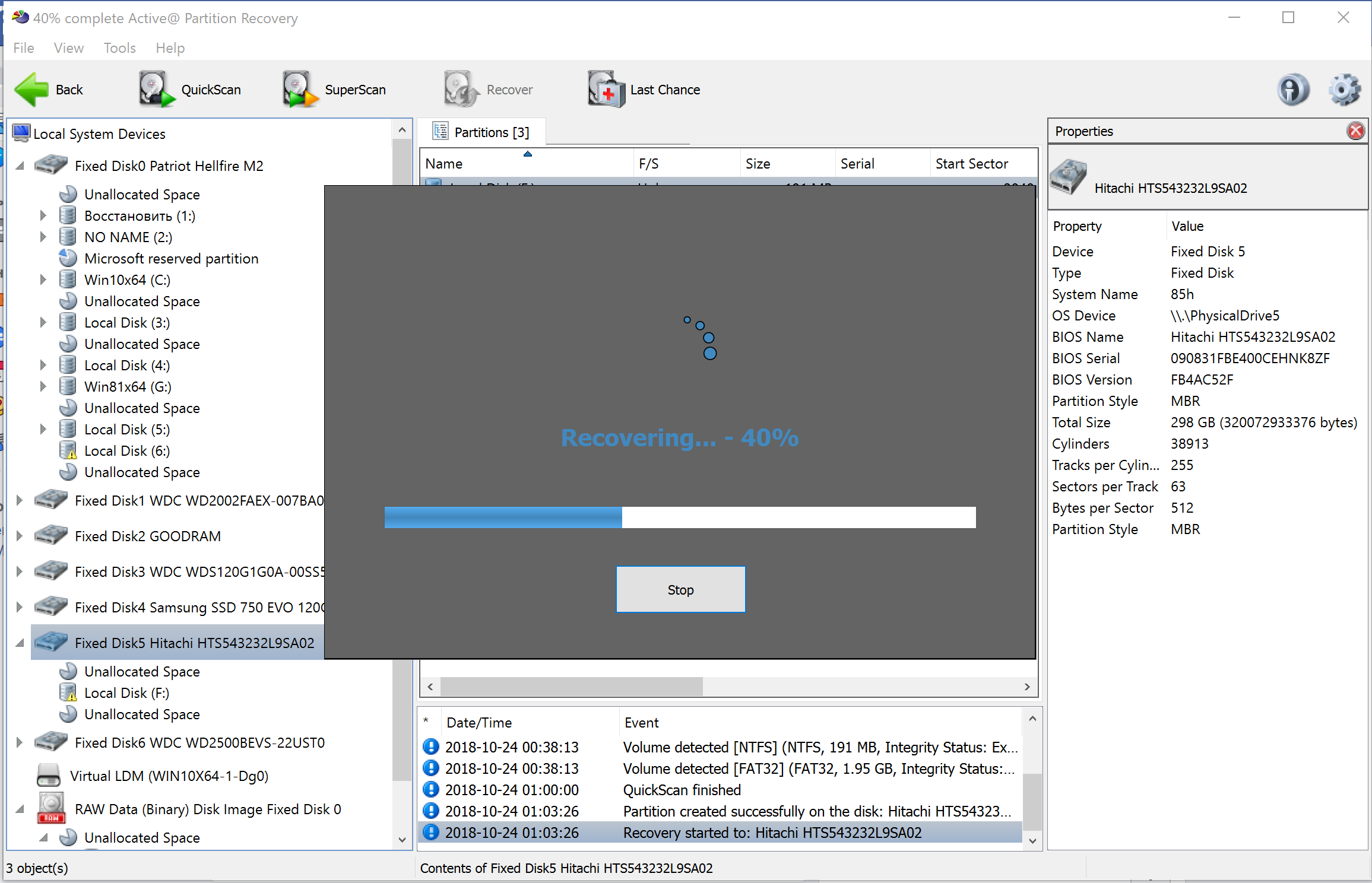Switch to Partitions [3] tab
Viewport: 1372px width, 883px height.
[481, 132]
